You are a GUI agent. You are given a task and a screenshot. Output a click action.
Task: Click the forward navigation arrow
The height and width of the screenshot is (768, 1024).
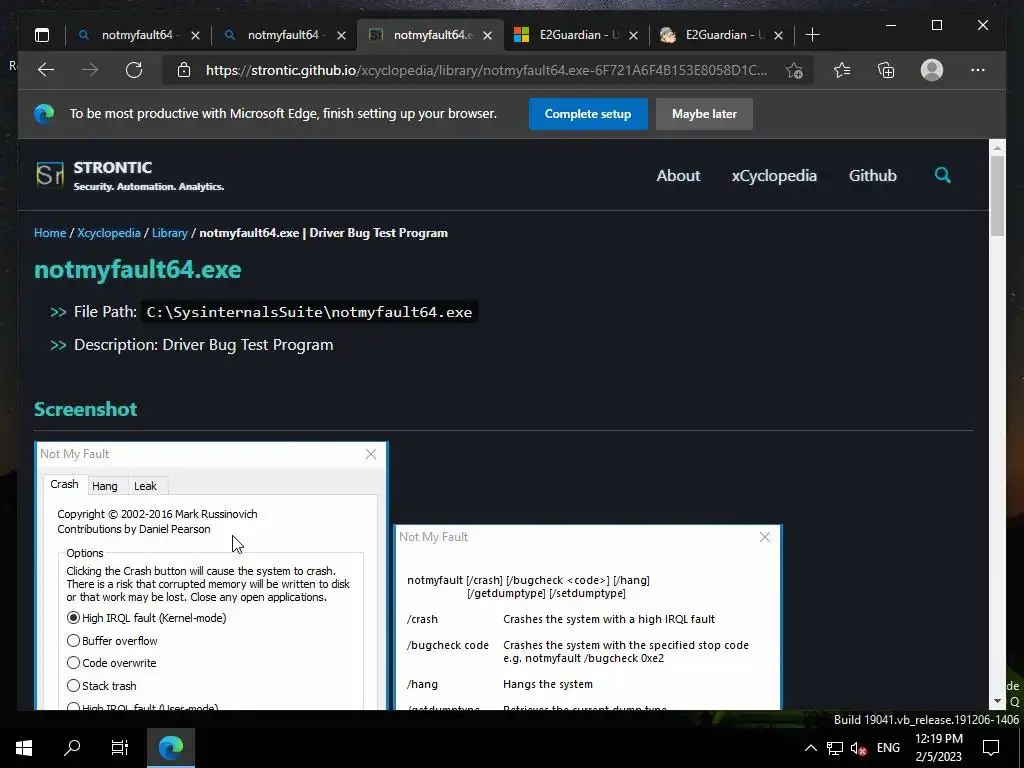[x=90, y=70]
